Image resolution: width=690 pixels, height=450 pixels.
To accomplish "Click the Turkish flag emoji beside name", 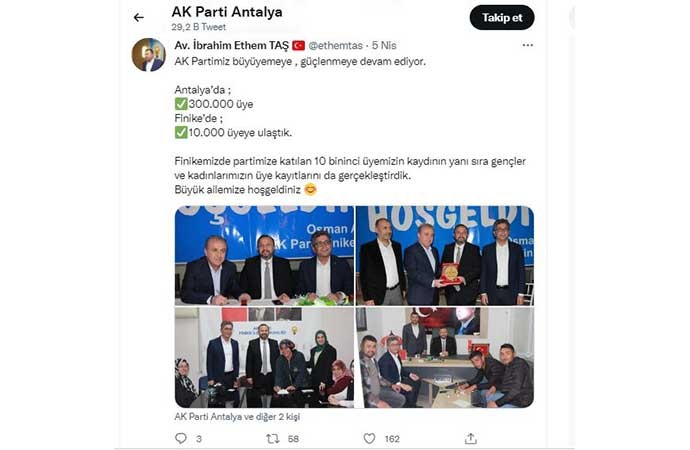I will (x=298, y=45).
